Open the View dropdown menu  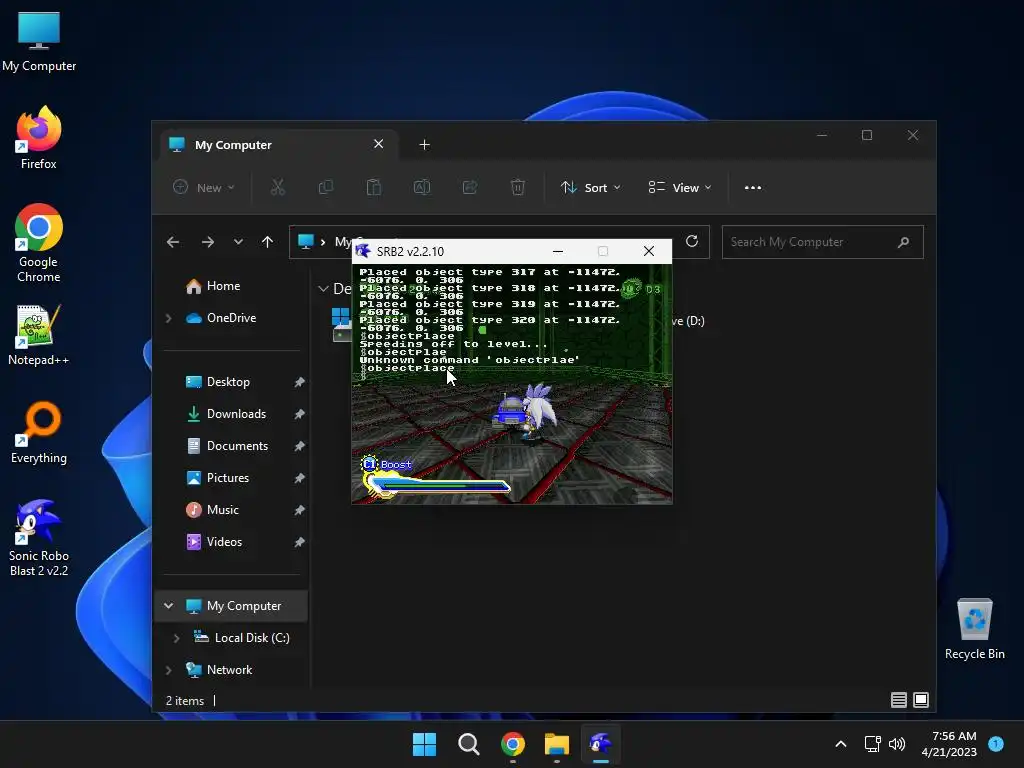(x=680, y=187)
